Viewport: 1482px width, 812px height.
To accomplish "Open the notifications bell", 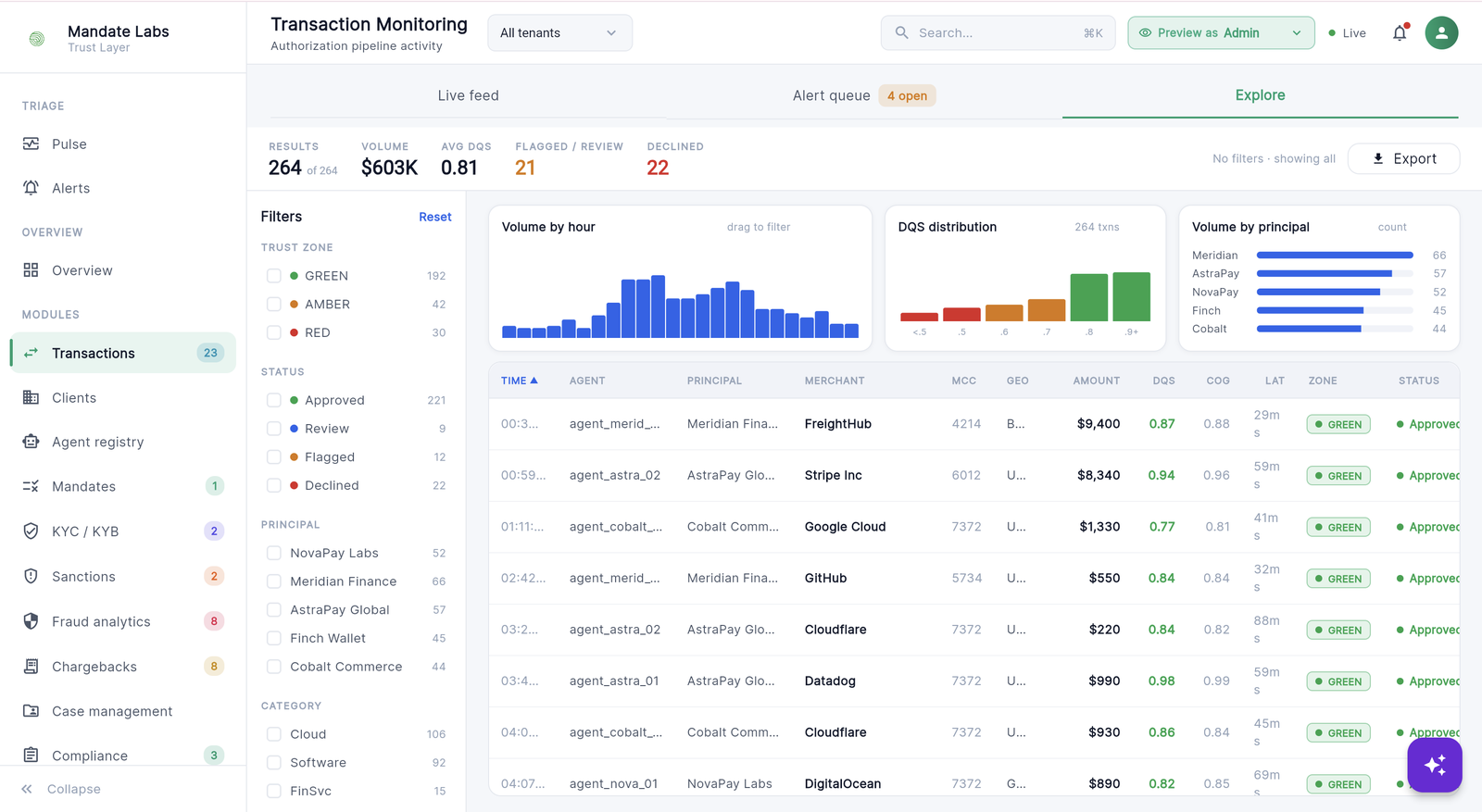I will coord(1400,32).
